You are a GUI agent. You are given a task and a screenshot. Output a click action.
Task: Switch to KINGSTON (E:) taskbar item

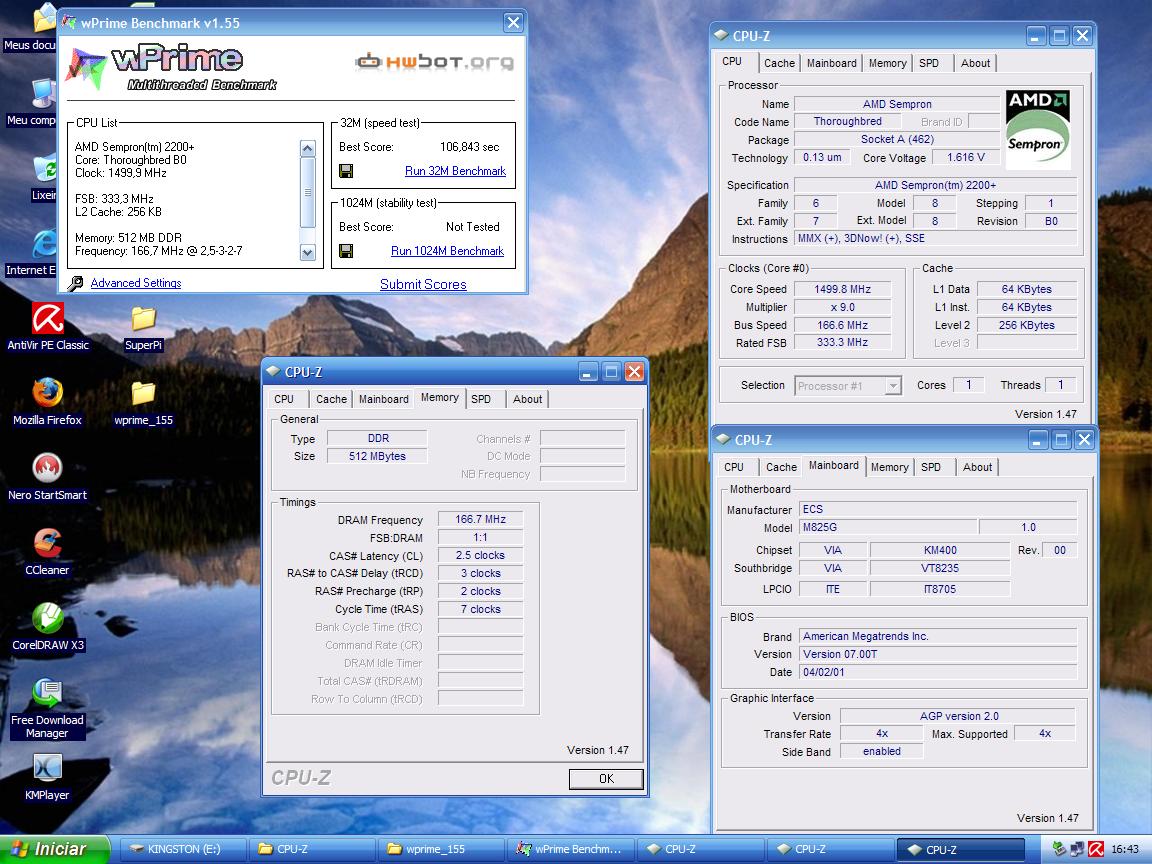(181, 849)
